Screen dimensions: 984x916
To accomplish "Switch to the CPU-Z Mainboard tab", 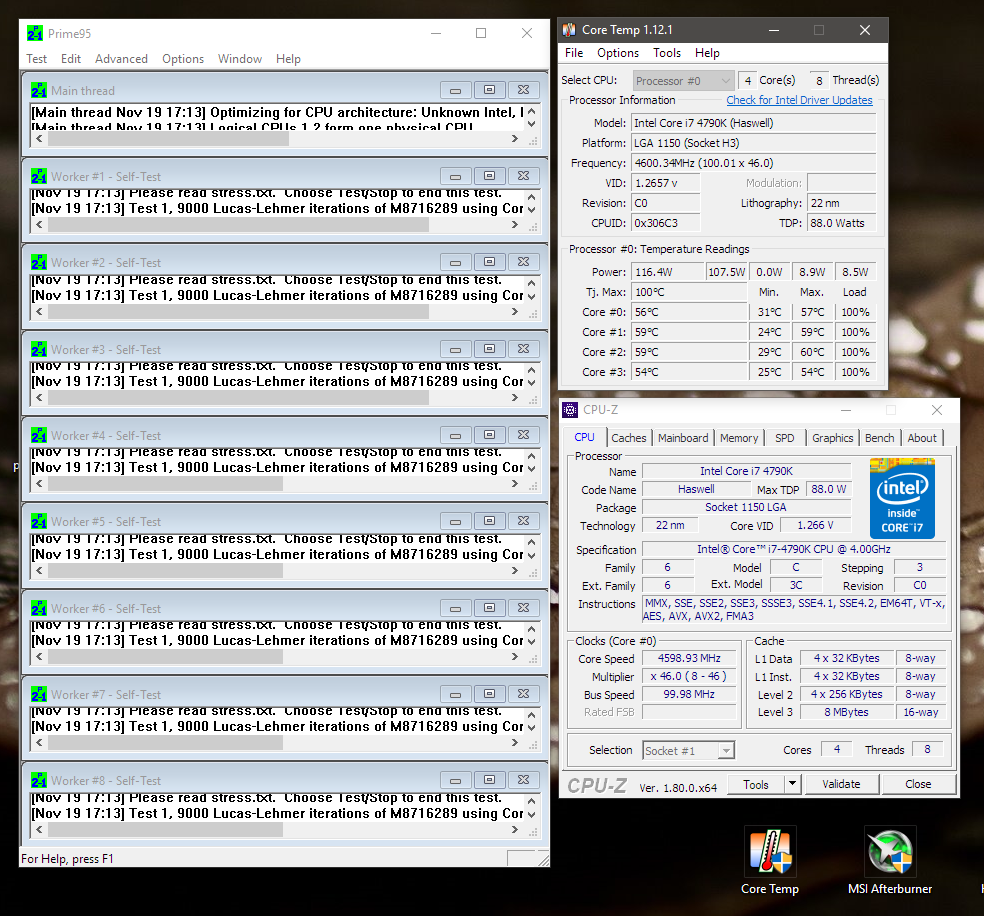I will pos(683,438).
